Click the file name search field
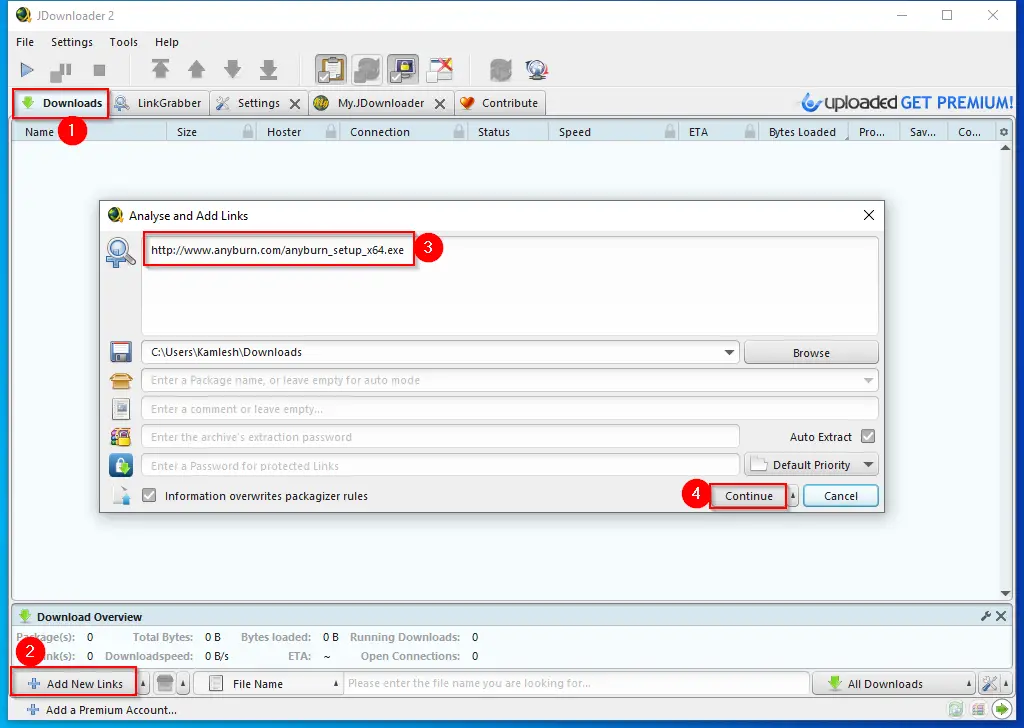This screenshot has height=728, width=1024. [x=577, y=684]
